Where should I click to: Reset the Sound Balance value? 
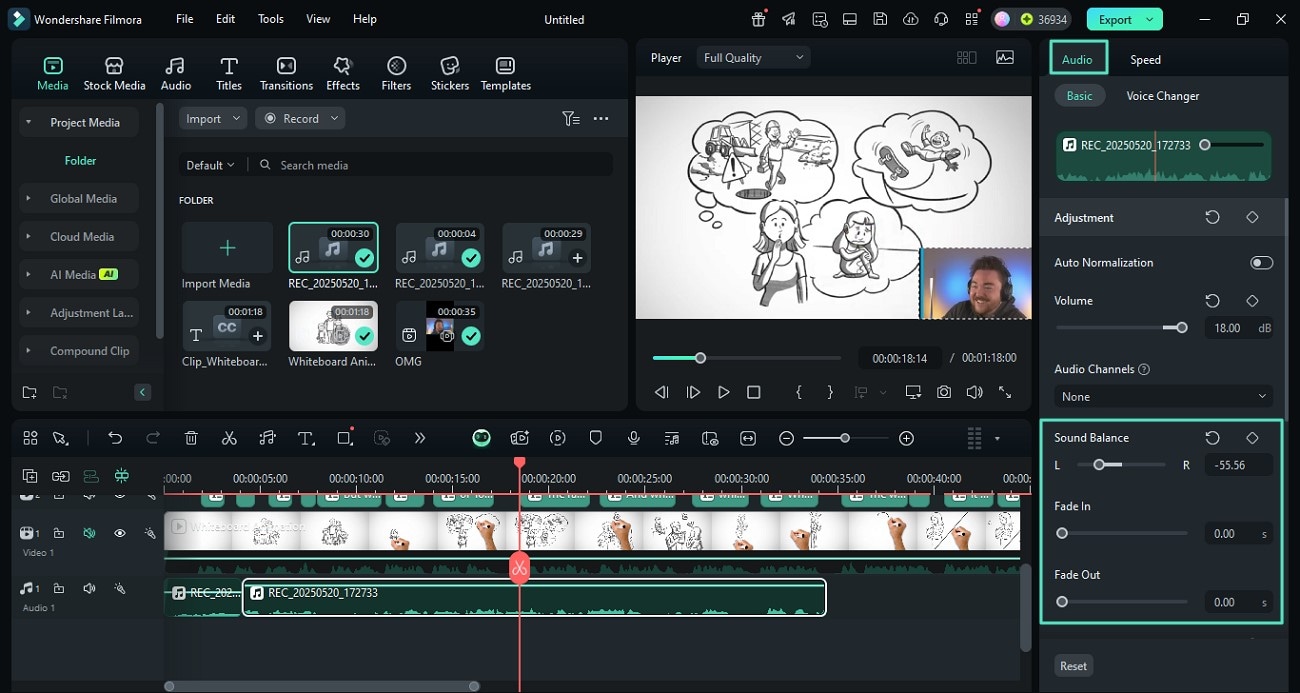(x=1213, y=438)
